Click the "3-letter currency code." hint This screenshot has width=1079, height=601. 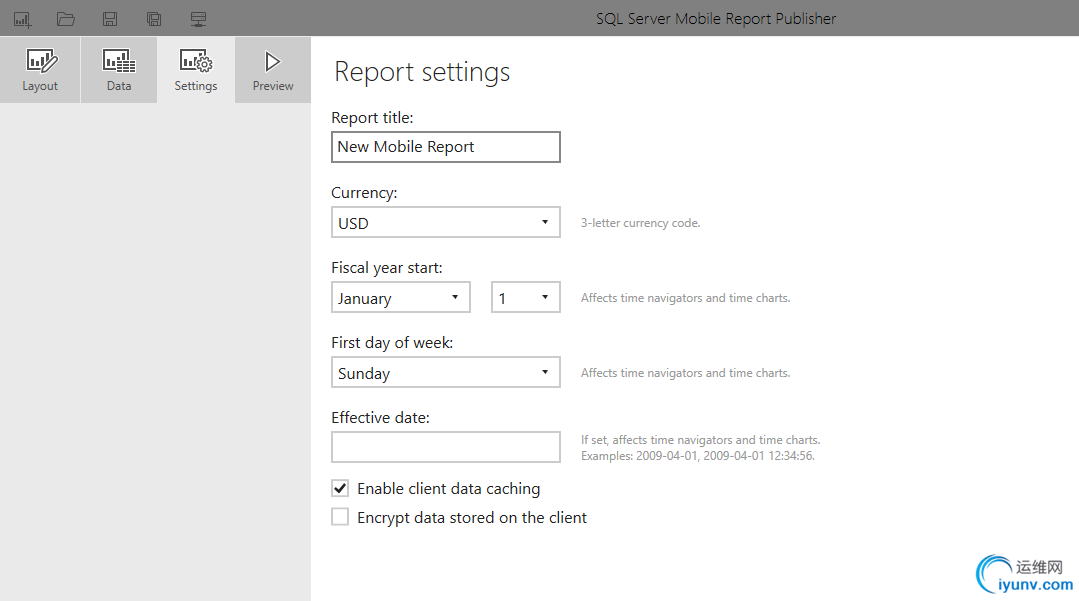[x=641, y=223]
